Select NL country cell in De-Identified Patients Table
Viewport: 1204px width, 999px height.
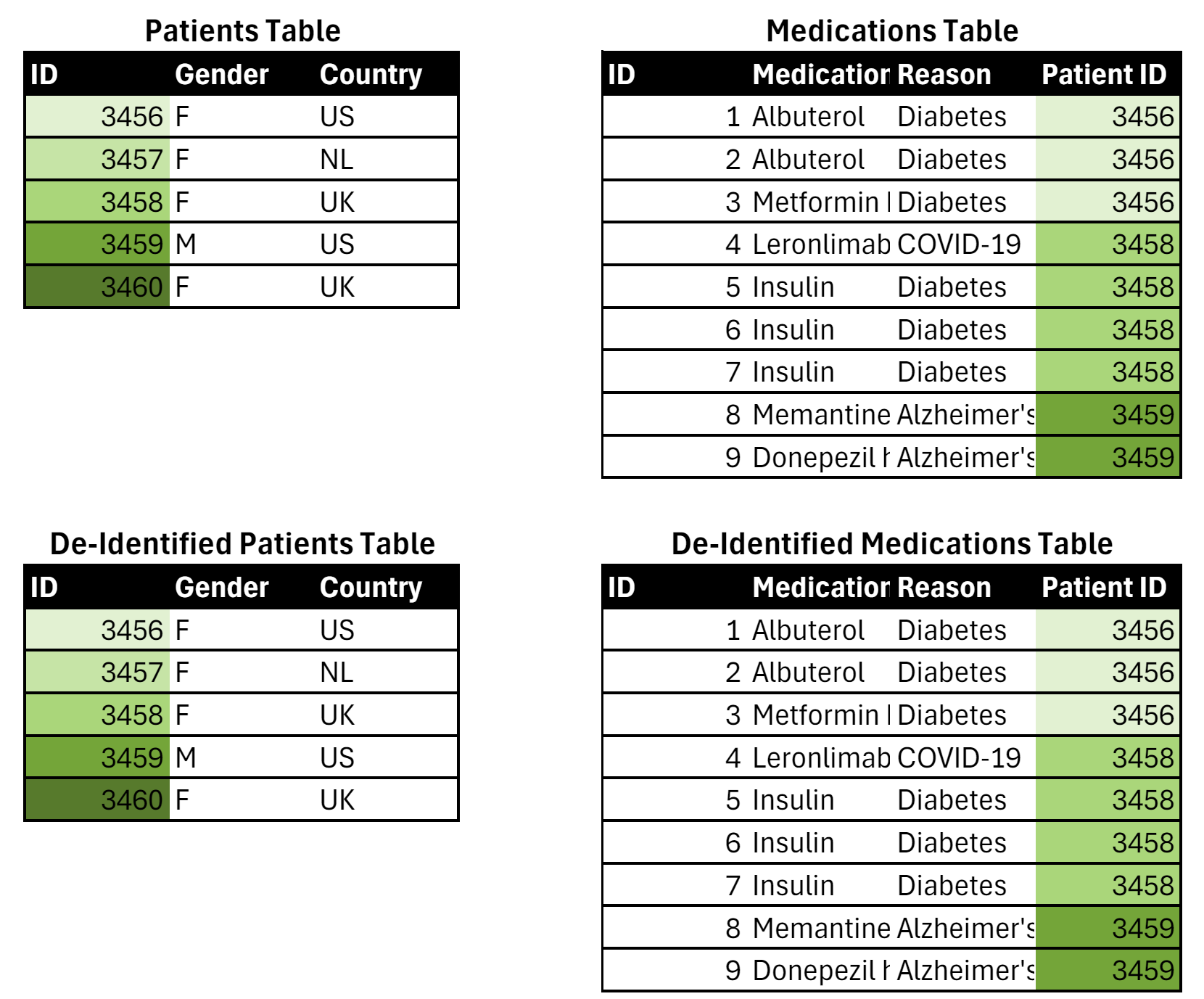(x=387, y=673)
